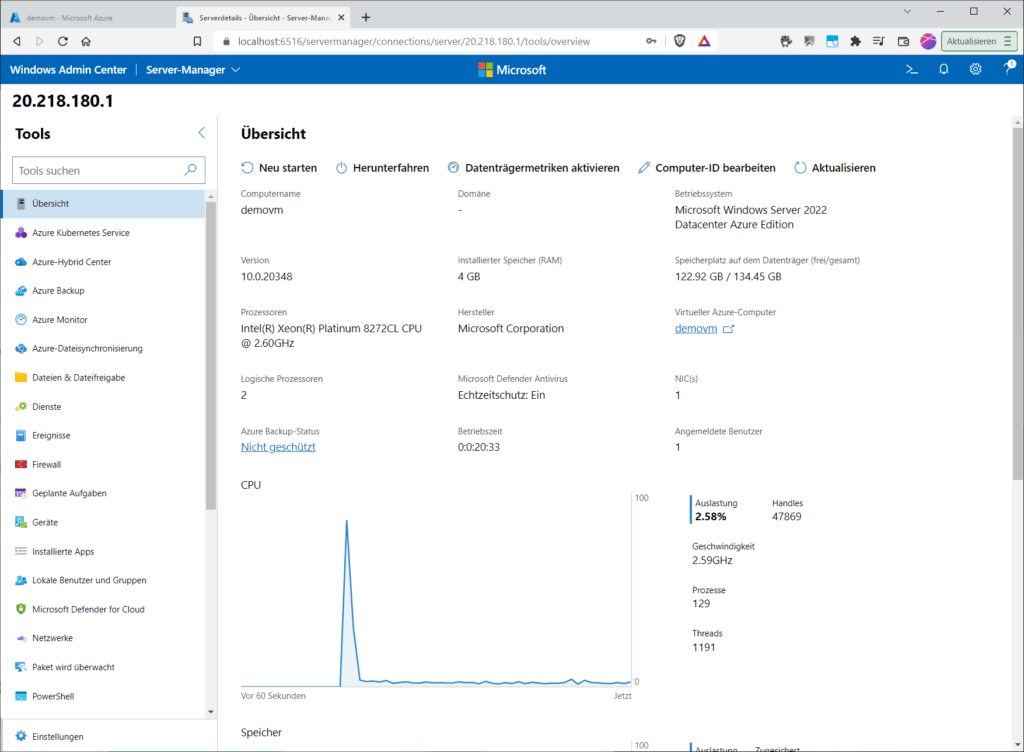Screen dimensions: 1024x752
Task: Open the browser extensions puzzle icon
Action: click(x=856, y=41)
